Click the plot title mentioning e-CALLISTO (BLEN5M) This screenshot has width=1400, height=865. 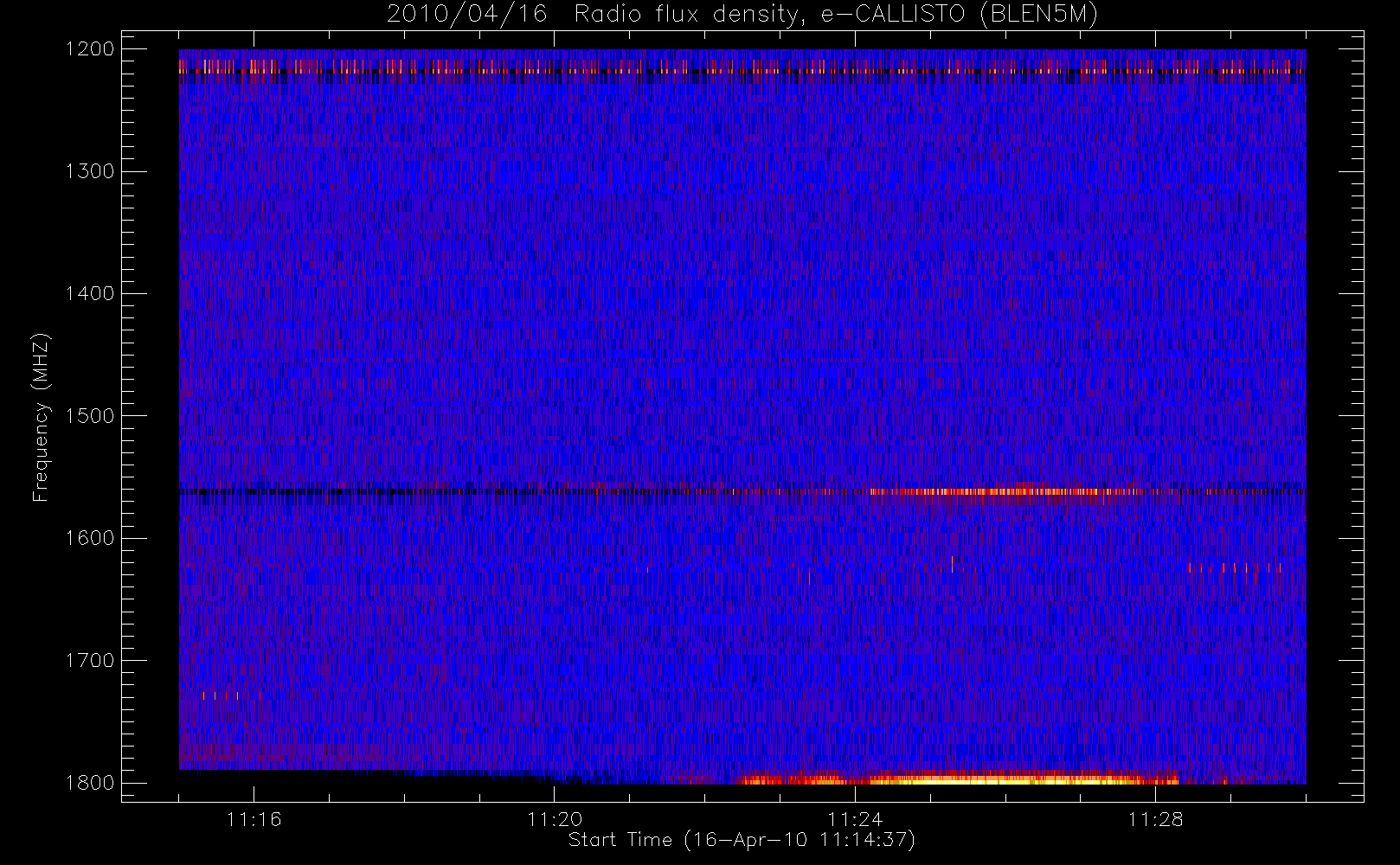tap(742, 15)
